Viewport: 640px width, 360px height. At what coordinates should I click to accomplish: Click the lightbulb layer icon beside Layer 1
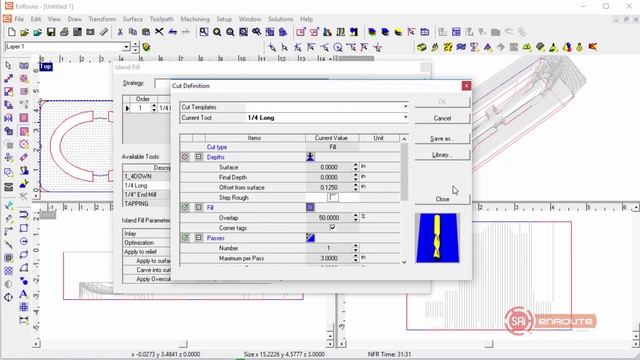click(x=146, y=47)
